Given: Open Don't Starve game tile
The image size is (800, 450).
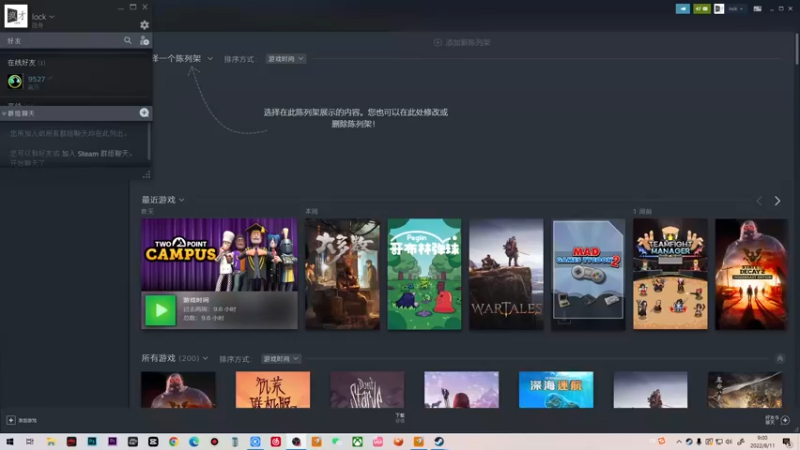Looking at the screenshot, I should click(367, 390).
